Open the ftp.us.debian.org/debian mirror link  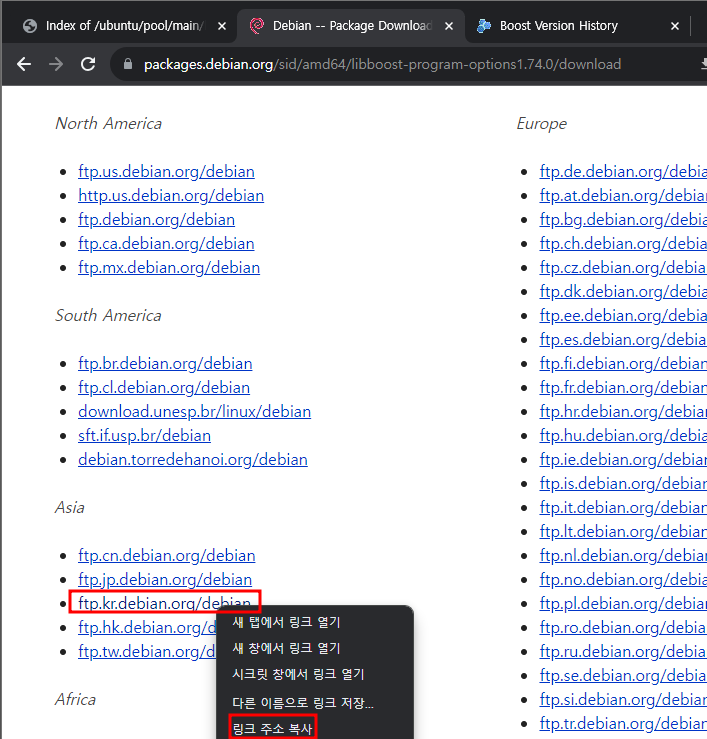click(166, 172)
